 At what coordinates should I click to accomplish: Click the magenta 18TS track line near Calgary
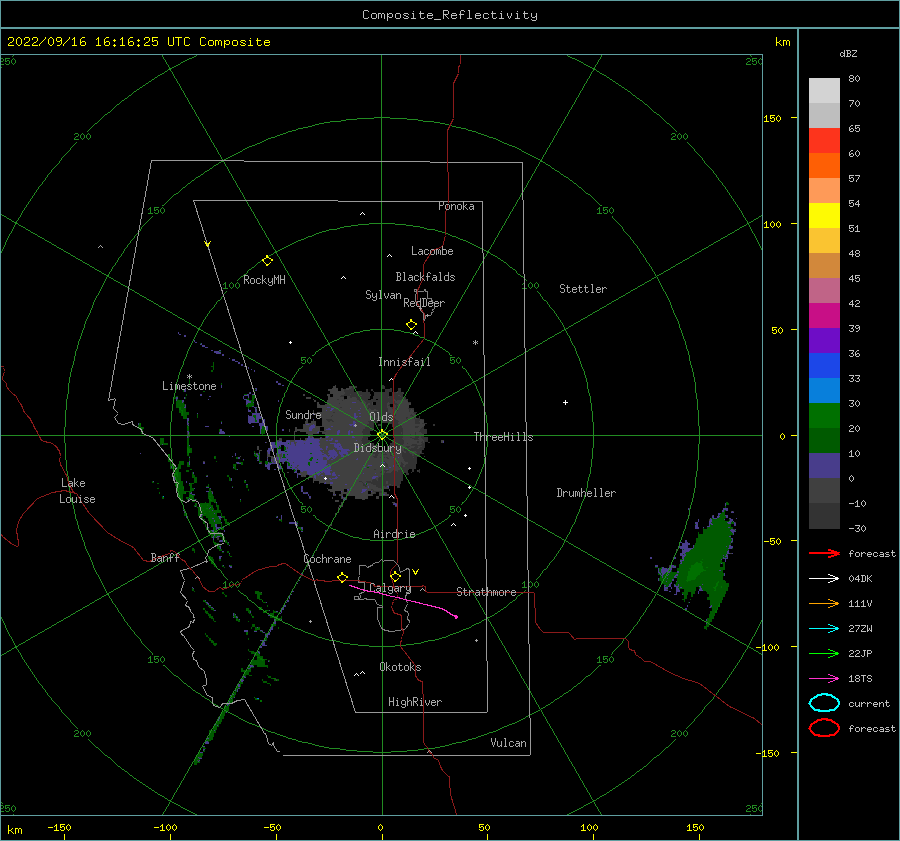click(403, 600)
